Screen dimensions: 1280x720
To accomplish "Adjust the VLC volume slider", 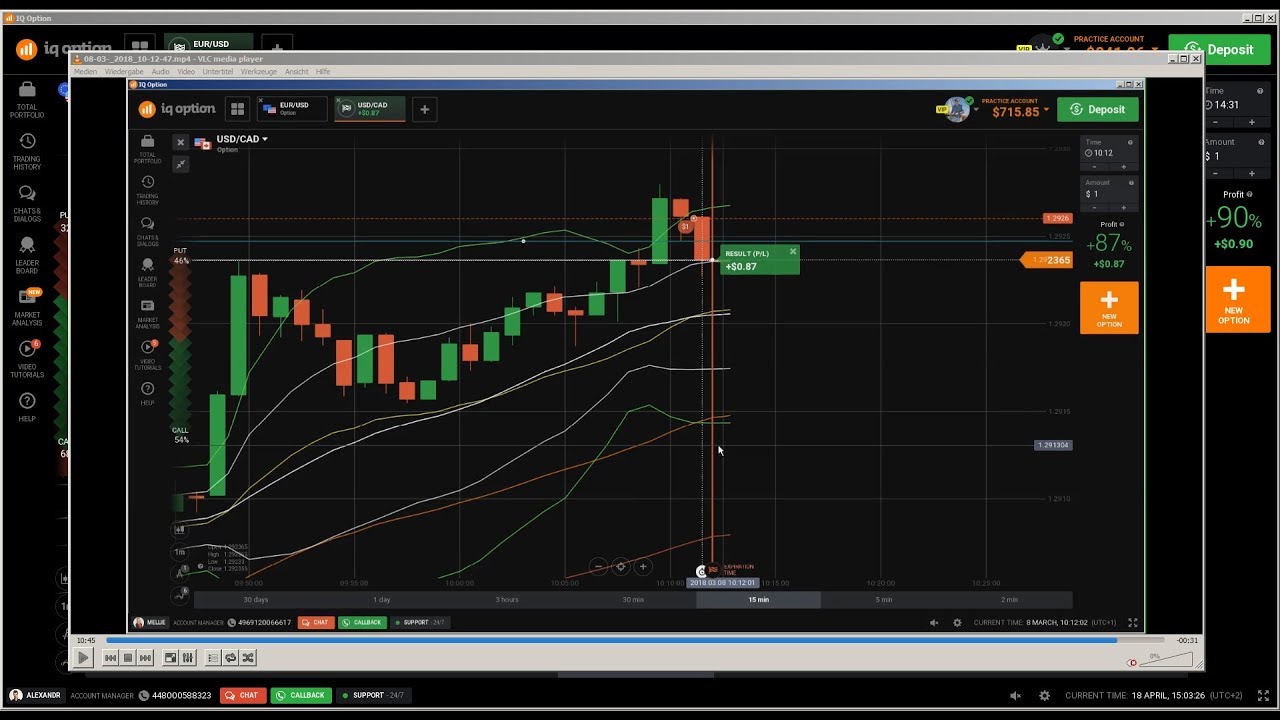I will [1168, 660].
